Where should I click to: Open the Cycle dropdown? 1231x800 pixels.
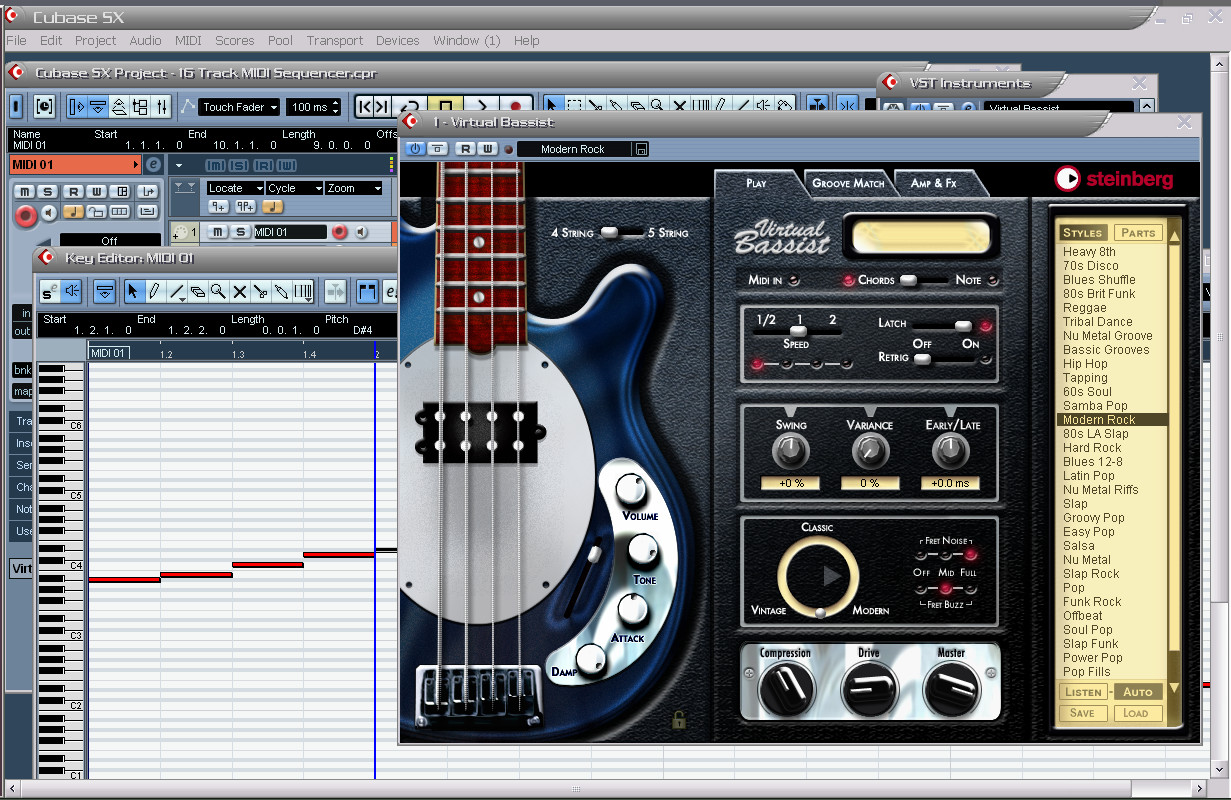[x=295, y=188]
